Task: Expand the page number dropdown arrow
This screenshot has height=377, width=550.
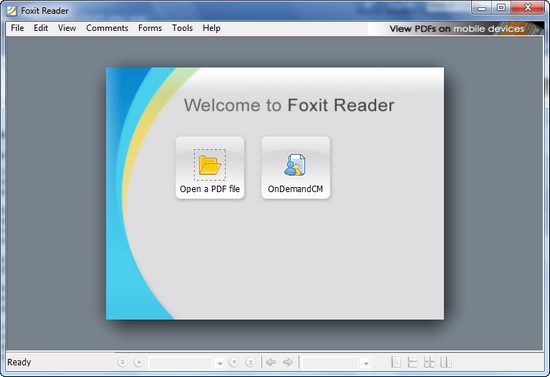Action: [x=220, y=363]
